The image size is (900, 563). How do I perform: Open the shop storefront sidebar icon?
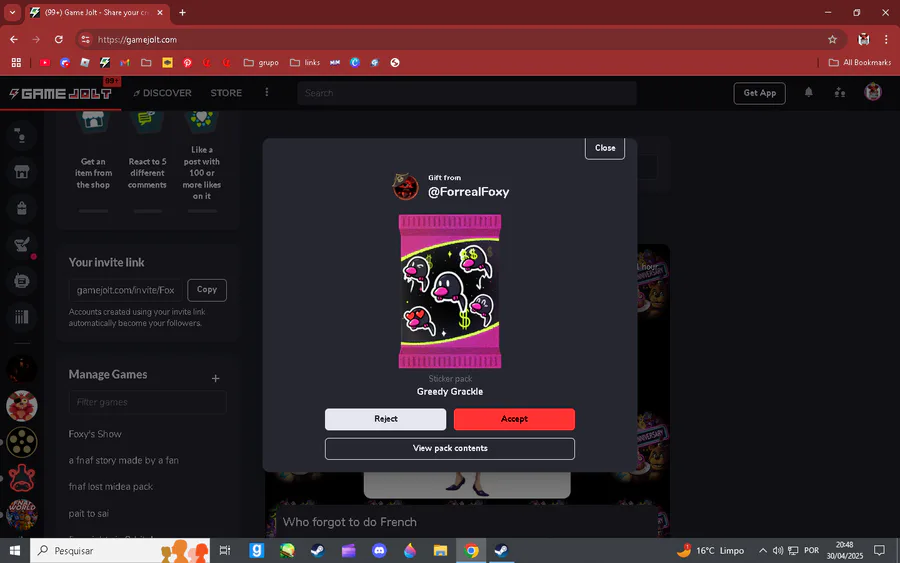point(22,172)
